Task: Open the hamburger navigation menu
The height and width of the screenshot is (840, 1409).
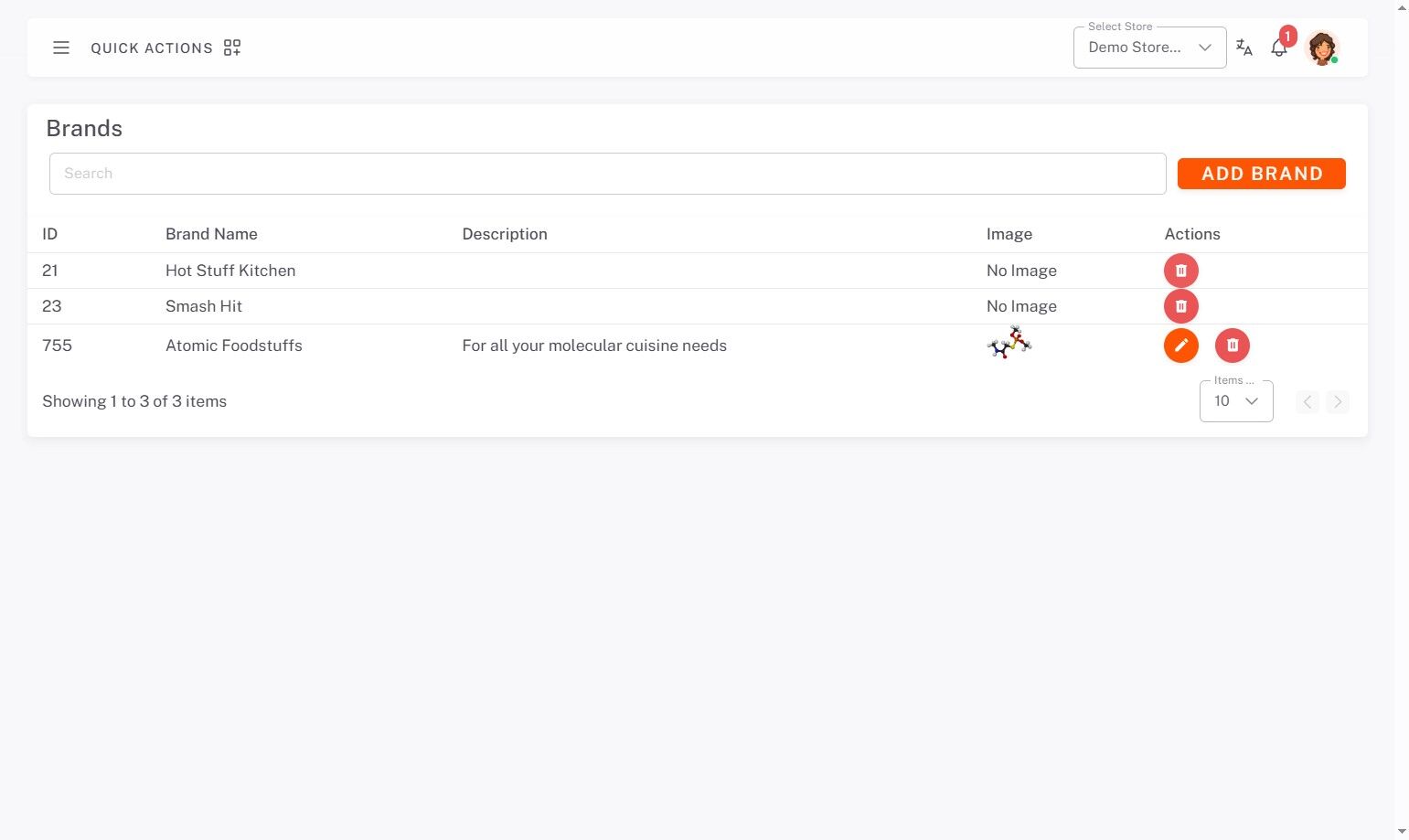Action: [61, 48]
